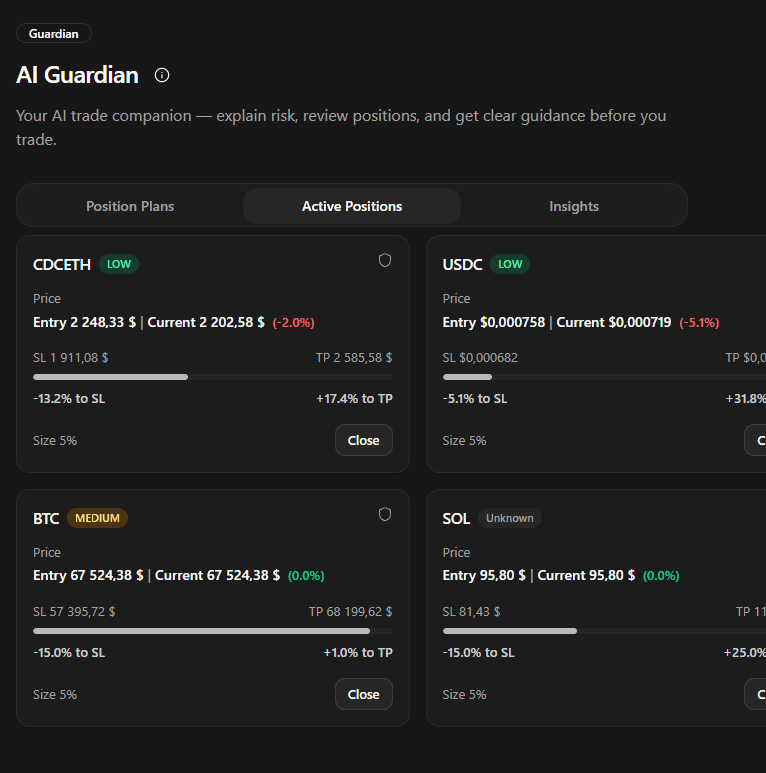Image resolution: width=766 pixels, height=773 pixels.
Task: Click 'Size 5%' on BTC card
Action: pos(55,695)
